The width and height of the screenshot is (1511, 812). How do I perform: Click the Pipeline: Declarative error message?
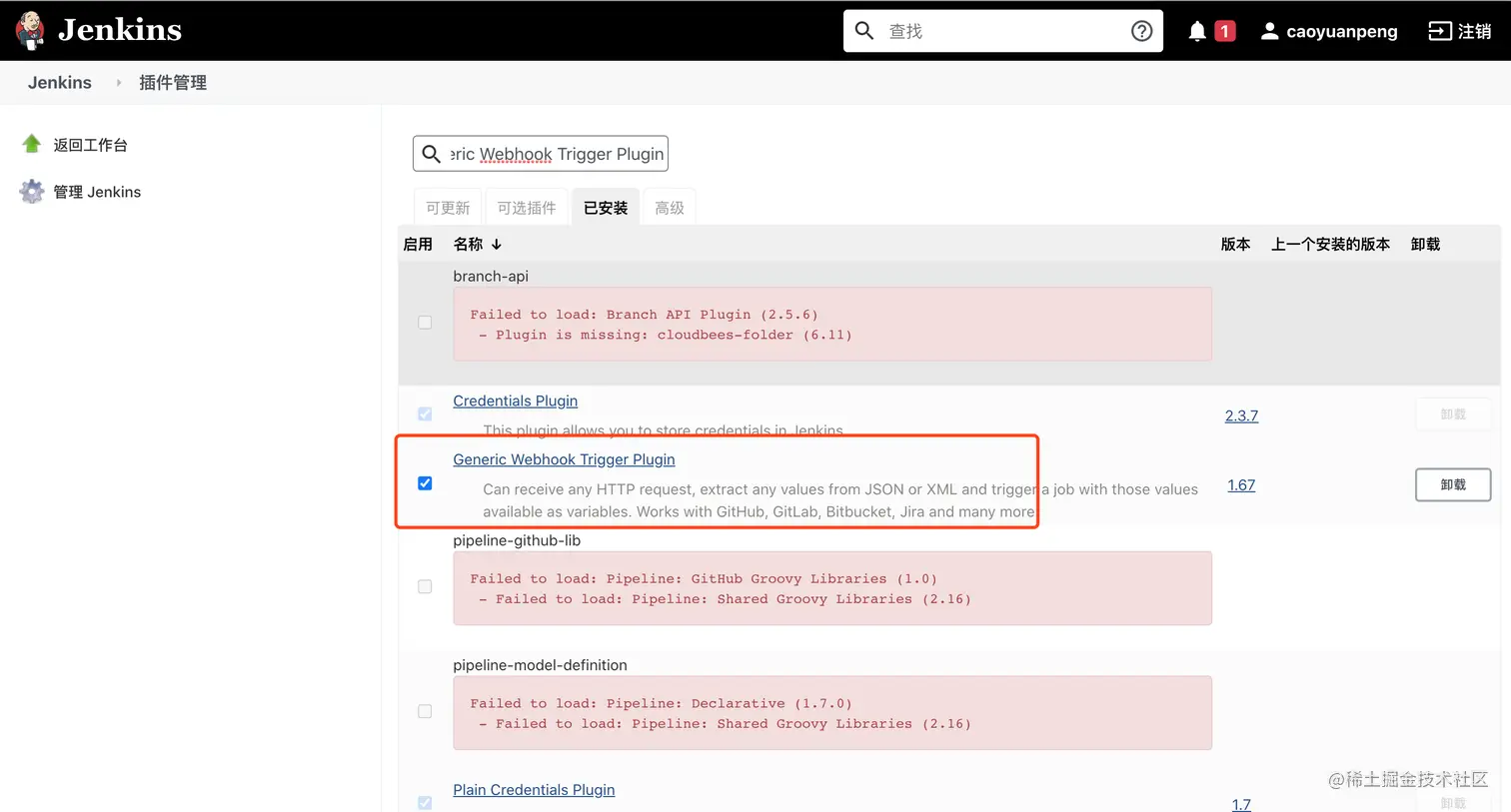click(x=832, y=713)
